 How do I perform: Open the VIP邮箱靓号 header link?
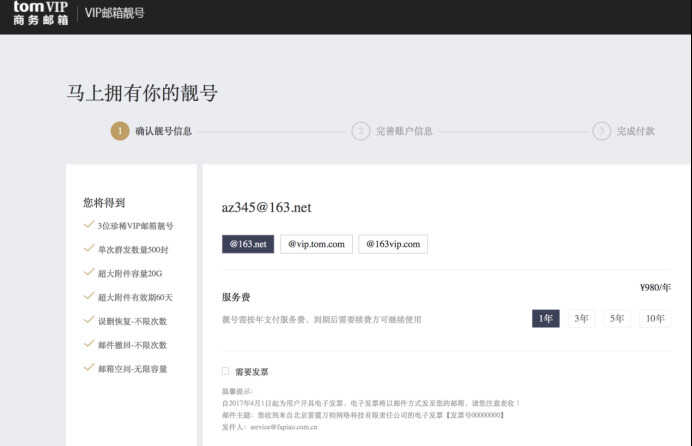(115, 13)
